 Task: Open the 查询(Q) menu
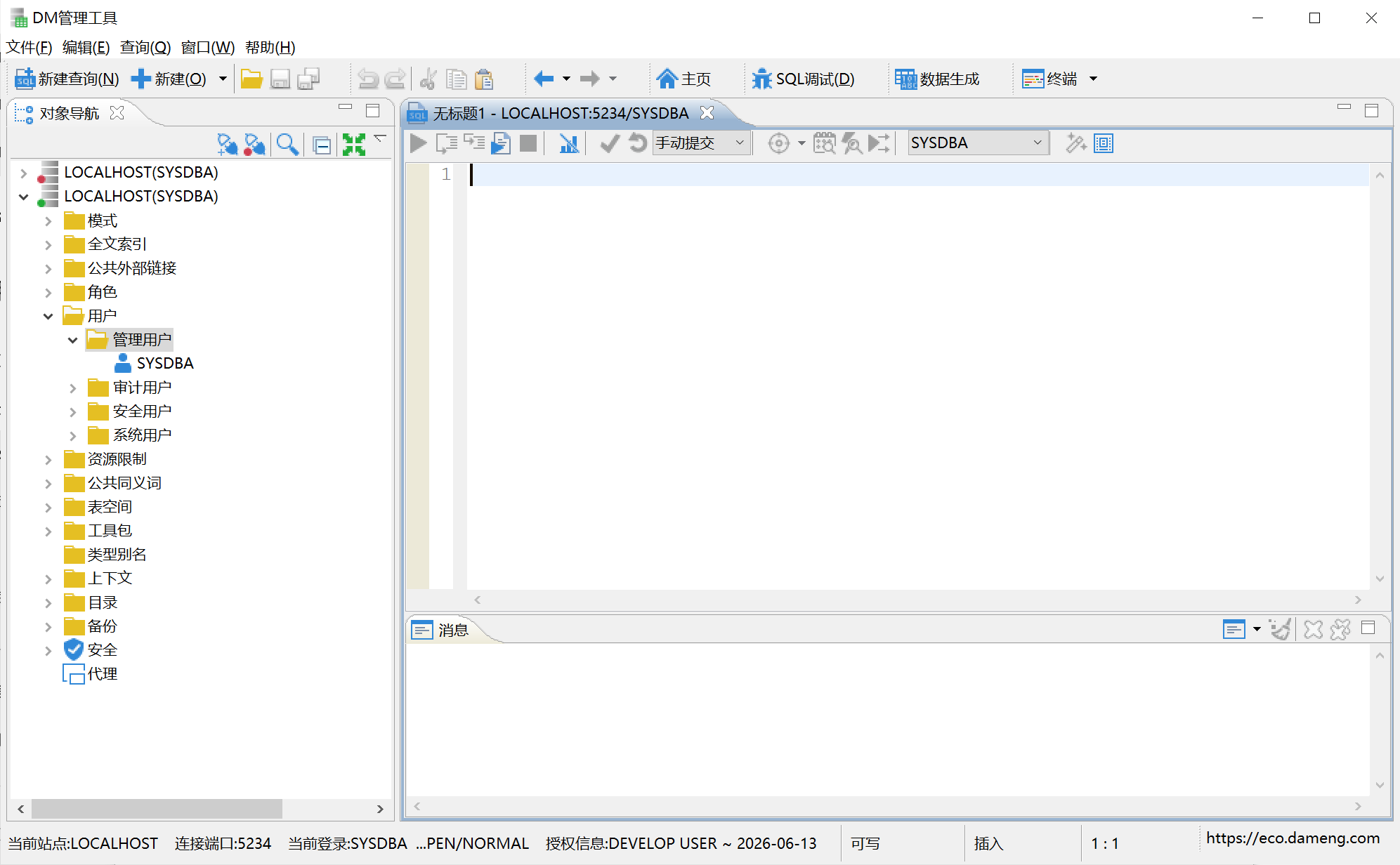click(145, 47)
